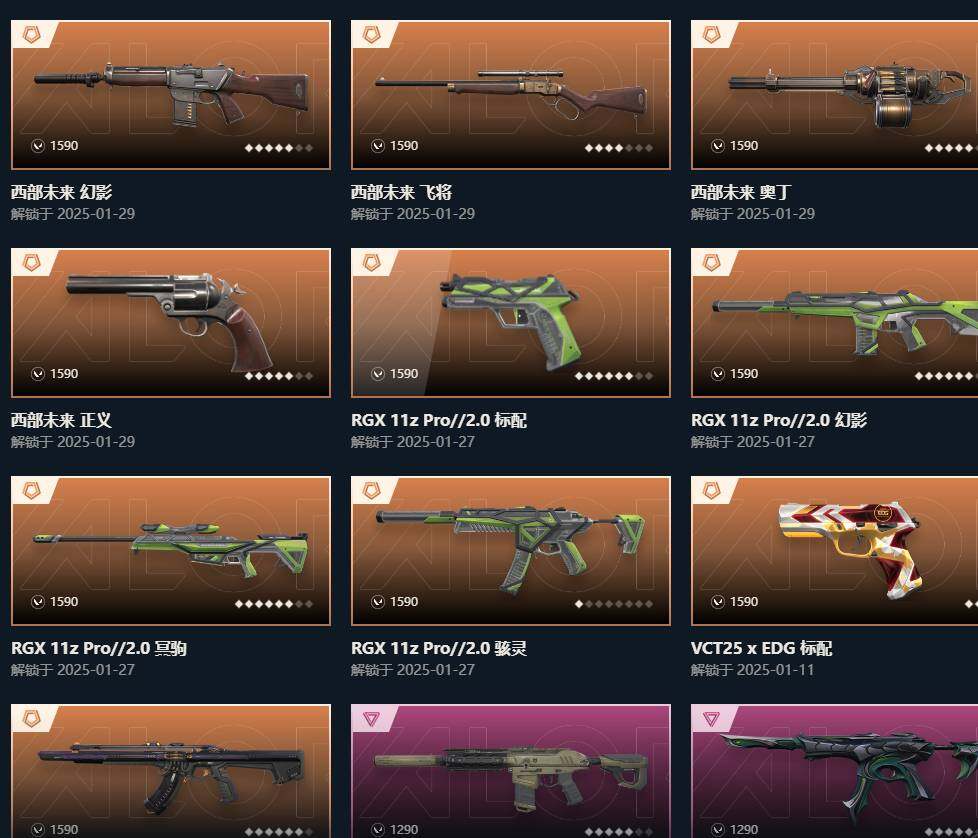Click the level diamonds on RGX 11z Pro//2.0 骏灵 card
978x838 pixels.
(x=614, y=604)
